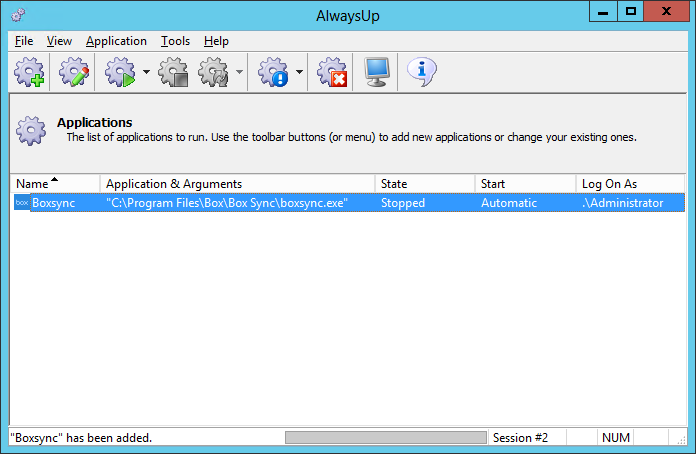Open the Help menu

click(x=216, y=41)
